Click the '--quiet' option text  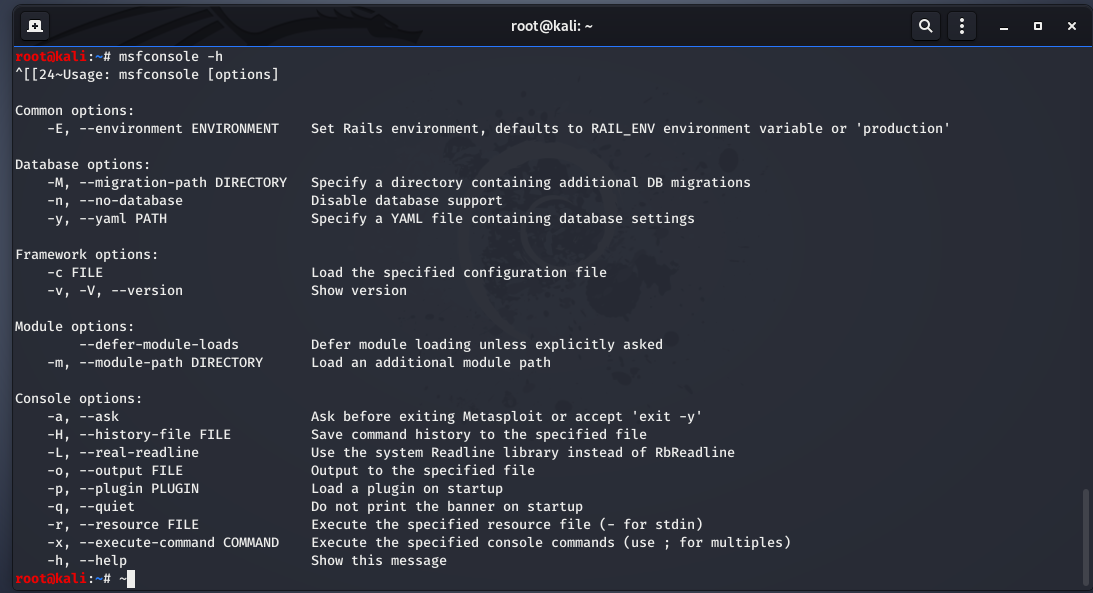pyautogui.click(x=107, y=507)
